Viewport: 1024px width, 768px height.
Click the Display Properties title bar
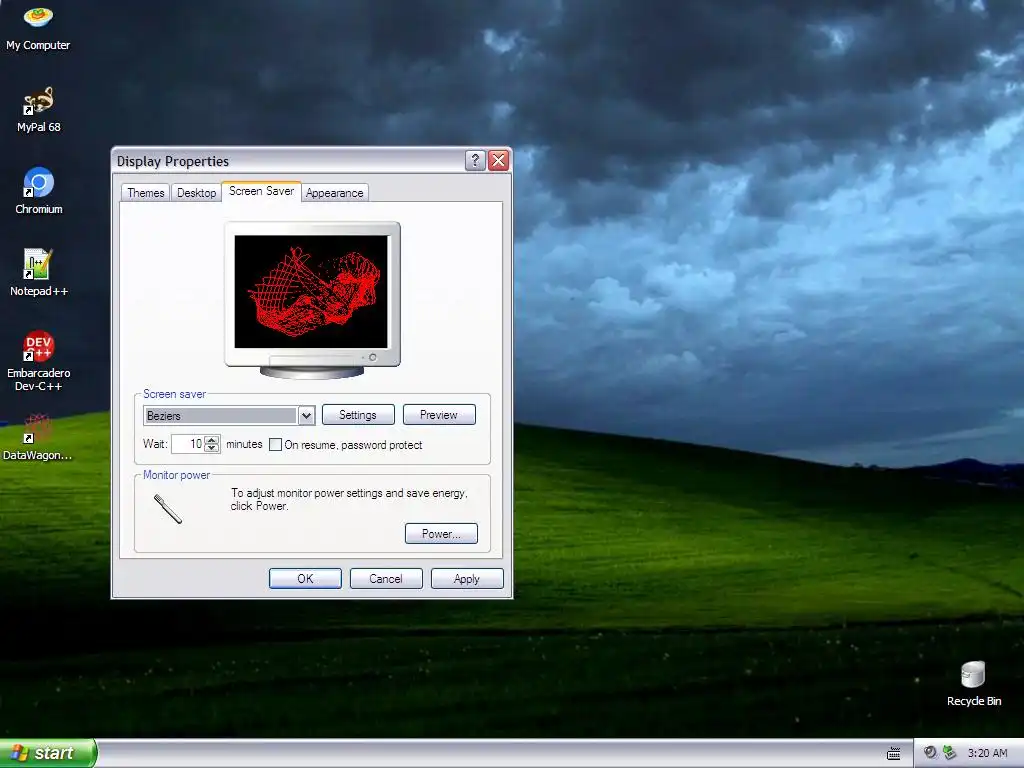point(287,161)
